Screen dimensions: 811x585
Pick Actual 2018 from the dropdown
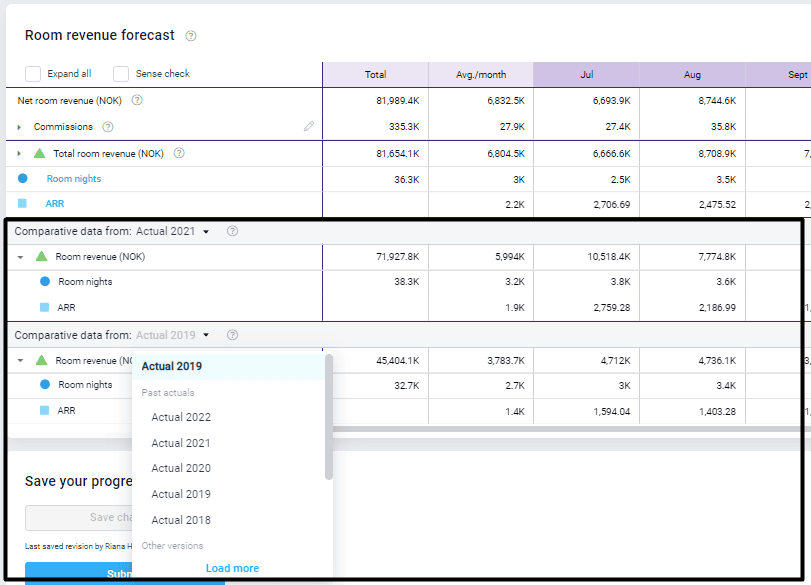pyautogui.click(x=181, y=520)
